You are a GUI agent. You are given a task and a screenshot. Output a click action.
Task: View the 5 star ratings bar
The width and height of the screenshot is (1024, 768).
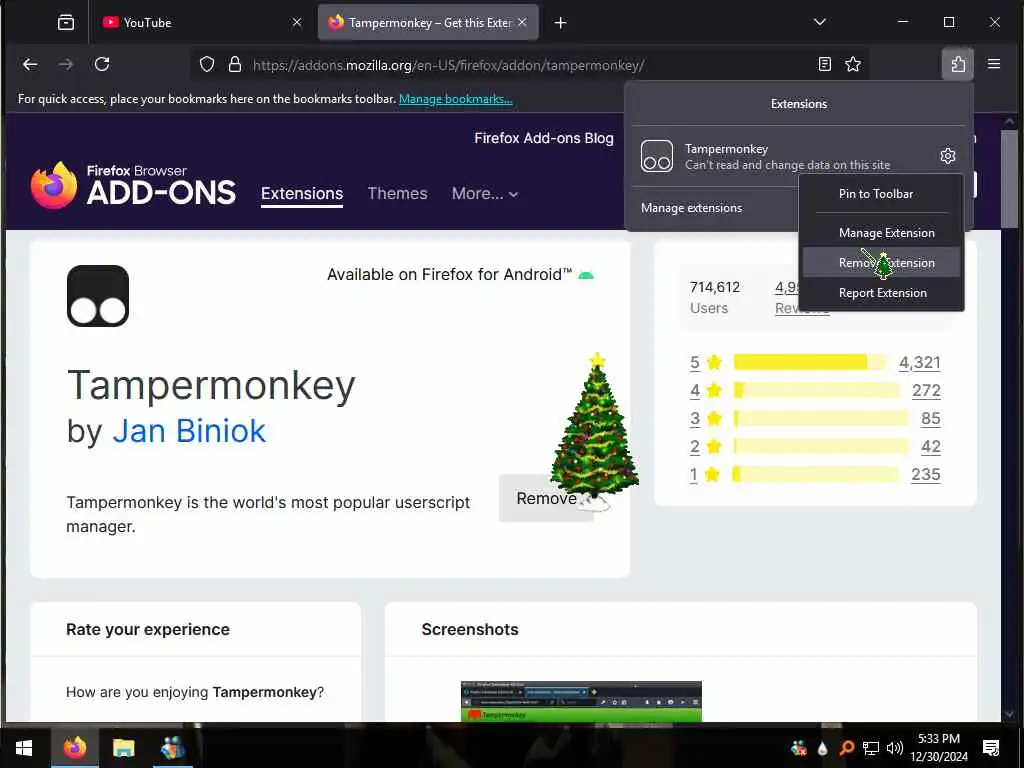pos(810,362)
